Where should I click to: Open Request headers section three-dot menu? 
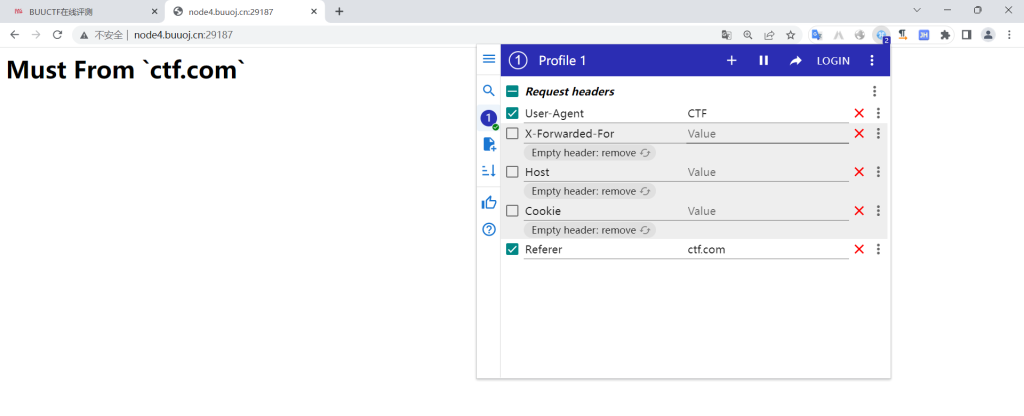pos(874,91)
